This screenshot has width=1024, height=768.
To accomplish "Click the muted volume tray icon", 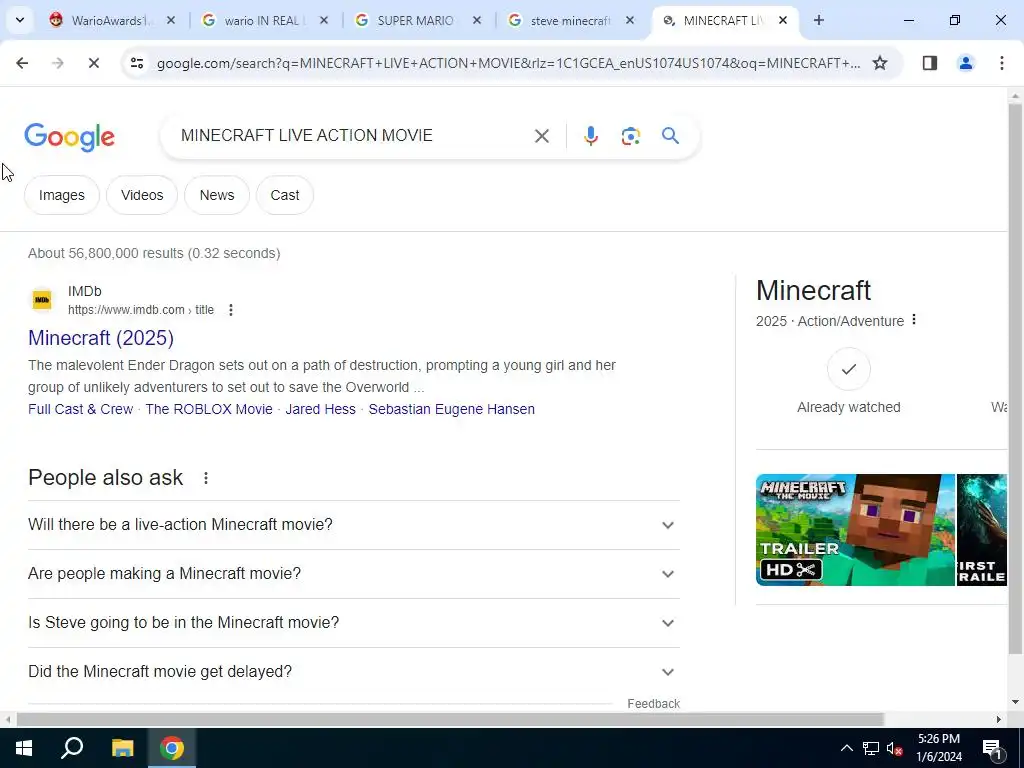I will [x=895, y=748].
